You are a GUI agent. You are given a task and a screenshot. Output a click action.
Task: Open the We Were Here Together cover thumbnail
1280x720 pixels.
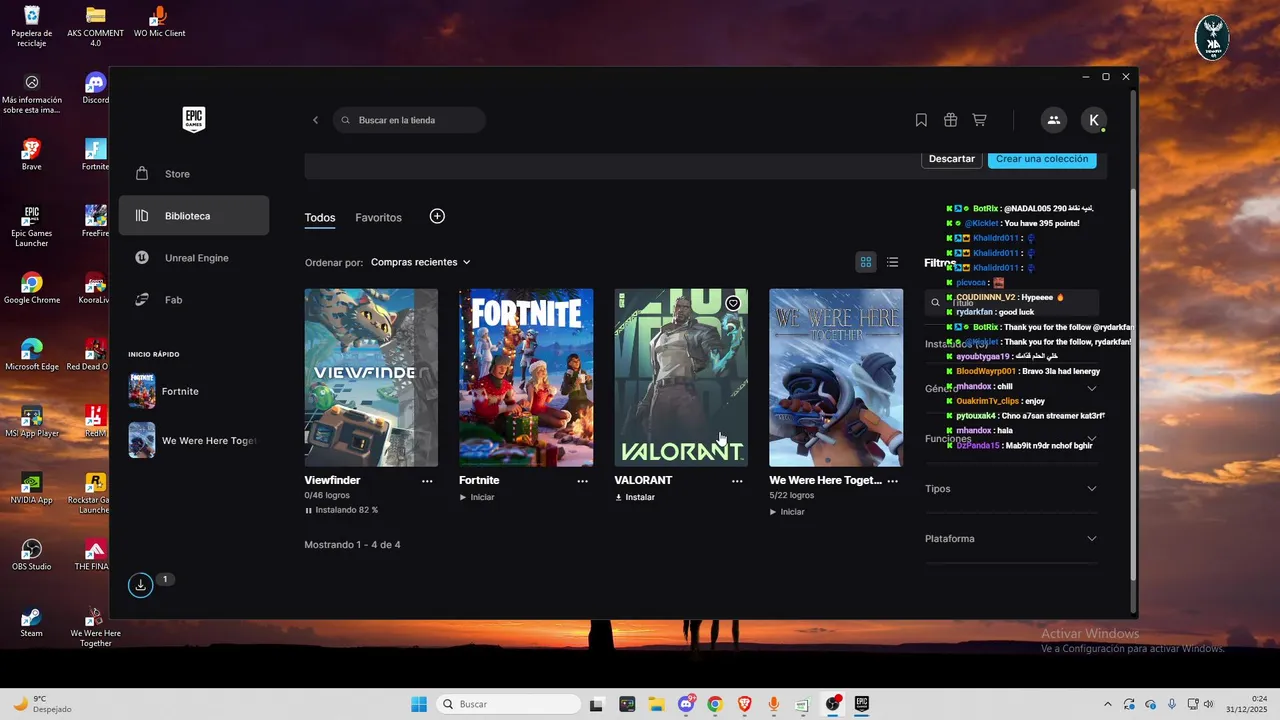(x=836, y=377)
